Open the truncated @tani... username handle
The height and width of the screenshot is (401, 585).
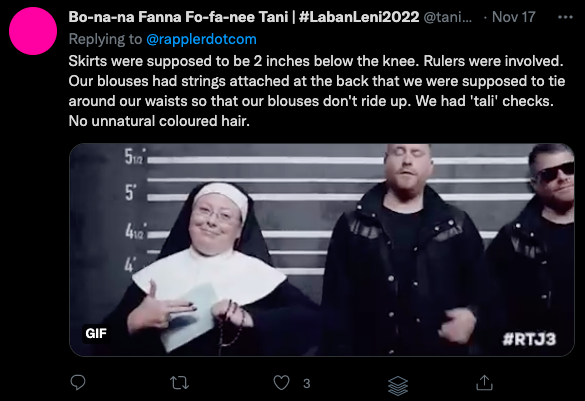click(x=448, y=17)
